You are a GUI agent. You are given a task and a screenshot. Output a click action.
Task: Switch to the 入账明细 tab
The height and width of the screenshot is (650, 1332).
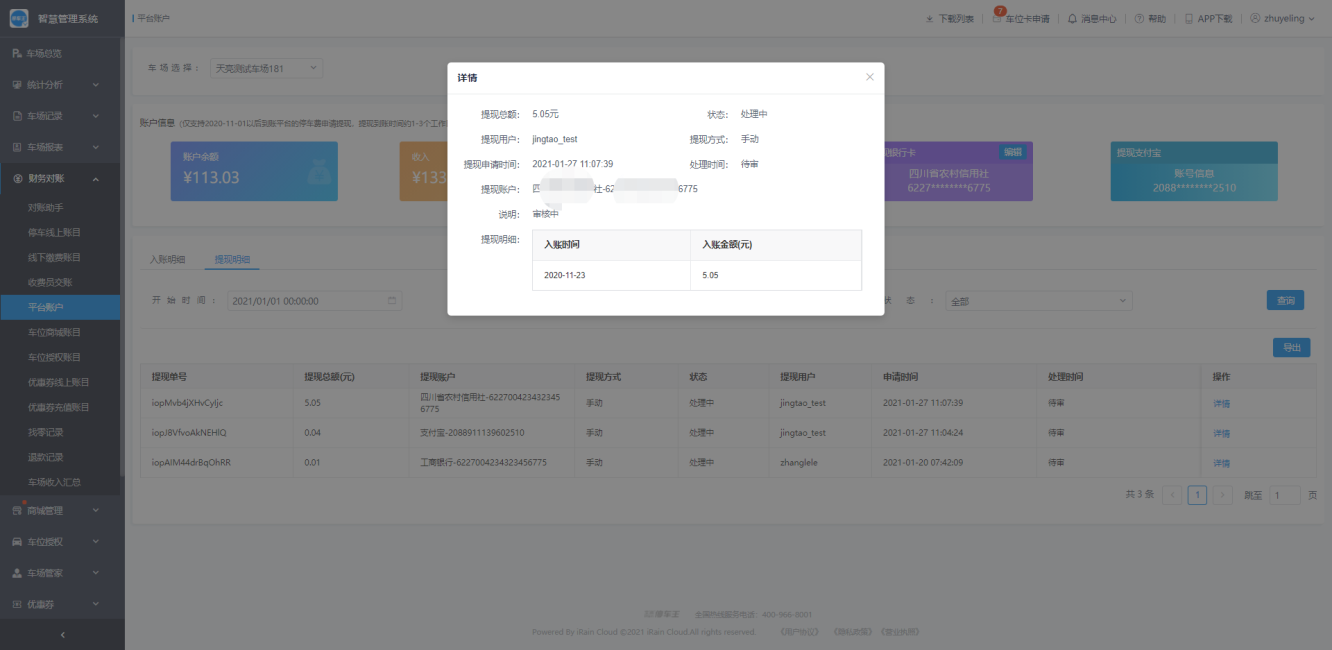(x=167, y=260)
